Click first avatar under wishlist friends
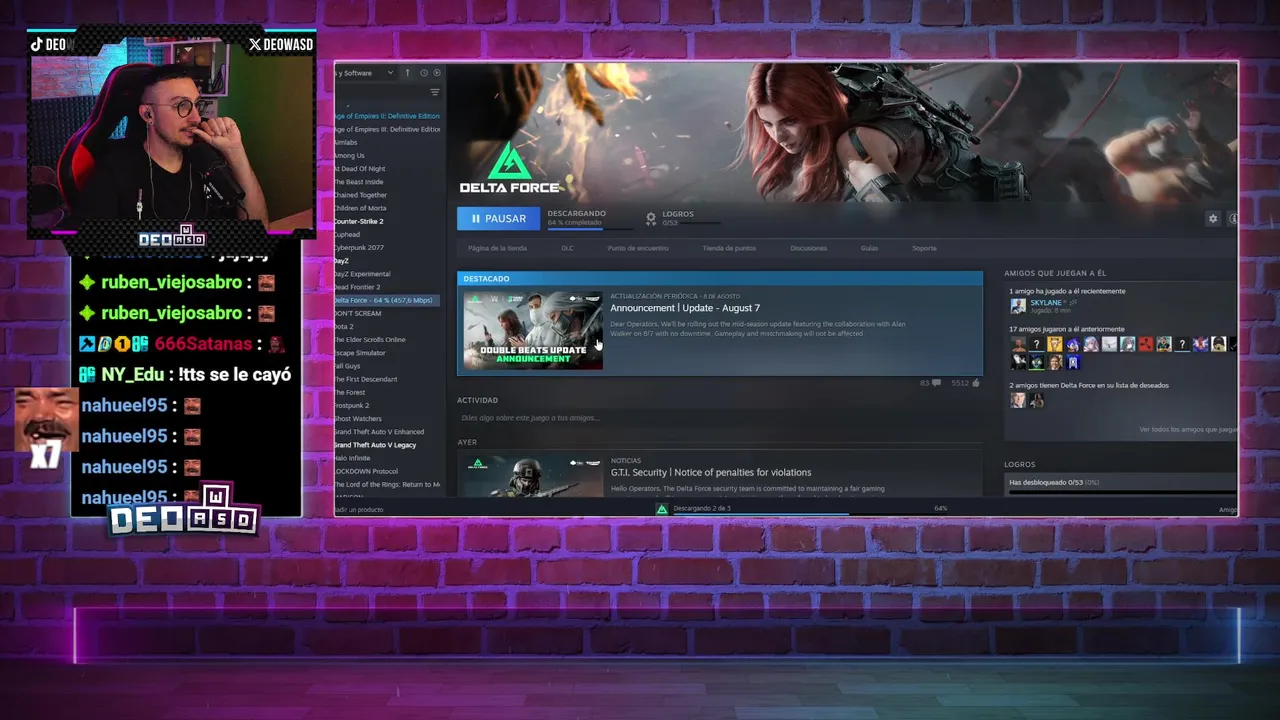1280x720 pixels. [x=1018, y=400]
